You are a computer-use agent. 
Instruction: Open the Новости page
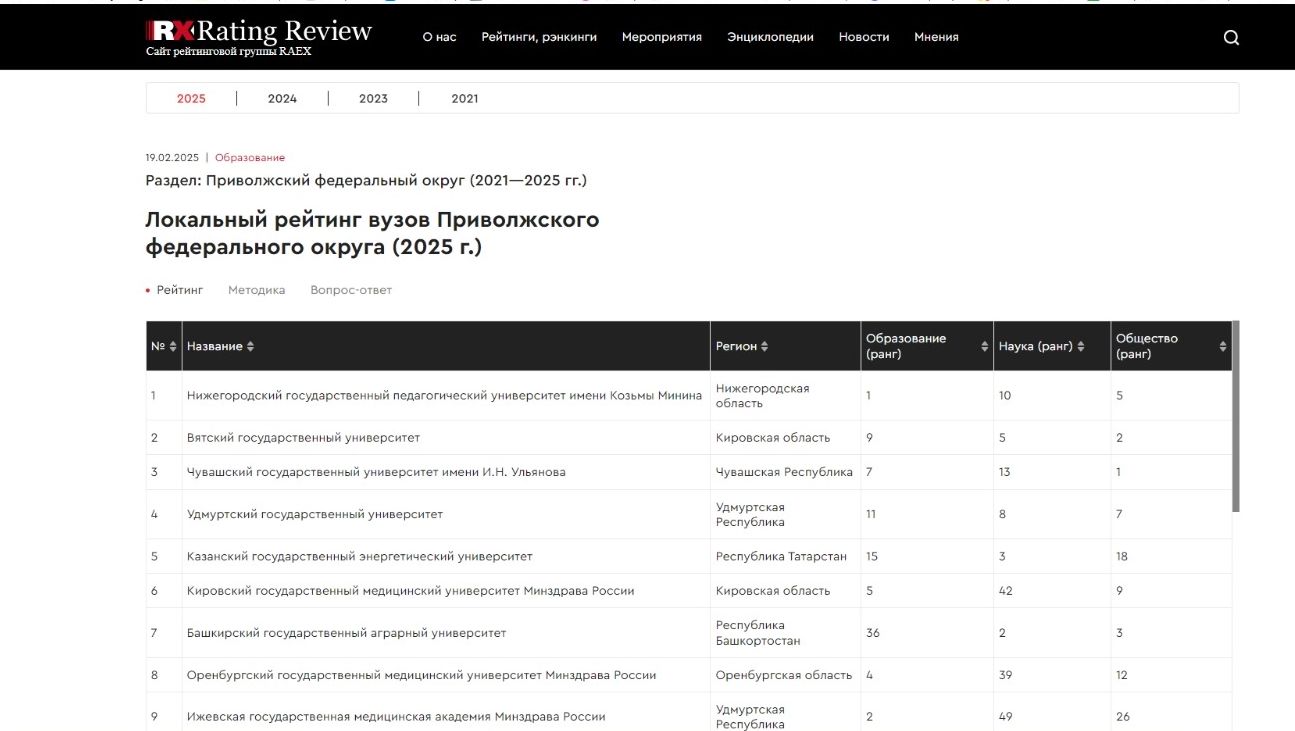click(863, 37)
